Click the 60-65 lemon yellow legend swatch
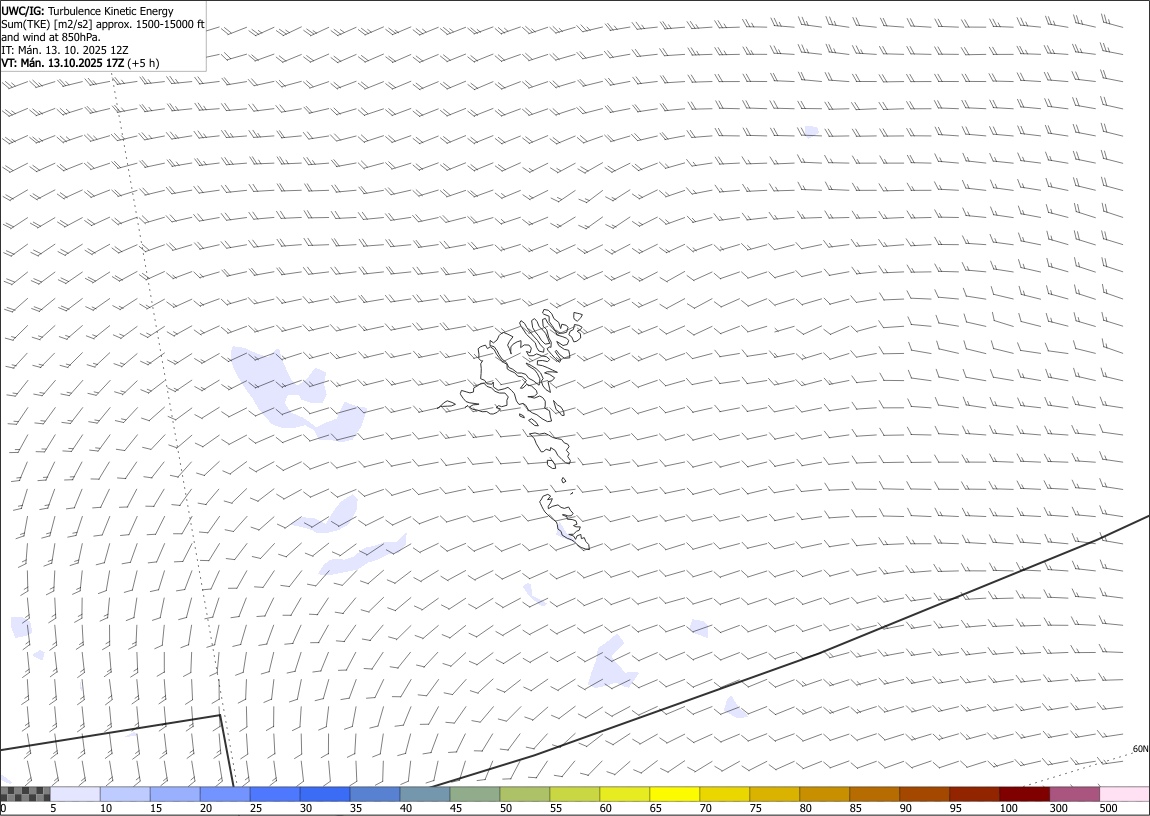This screenshot has width=1150, height=816. pos(624,794)
